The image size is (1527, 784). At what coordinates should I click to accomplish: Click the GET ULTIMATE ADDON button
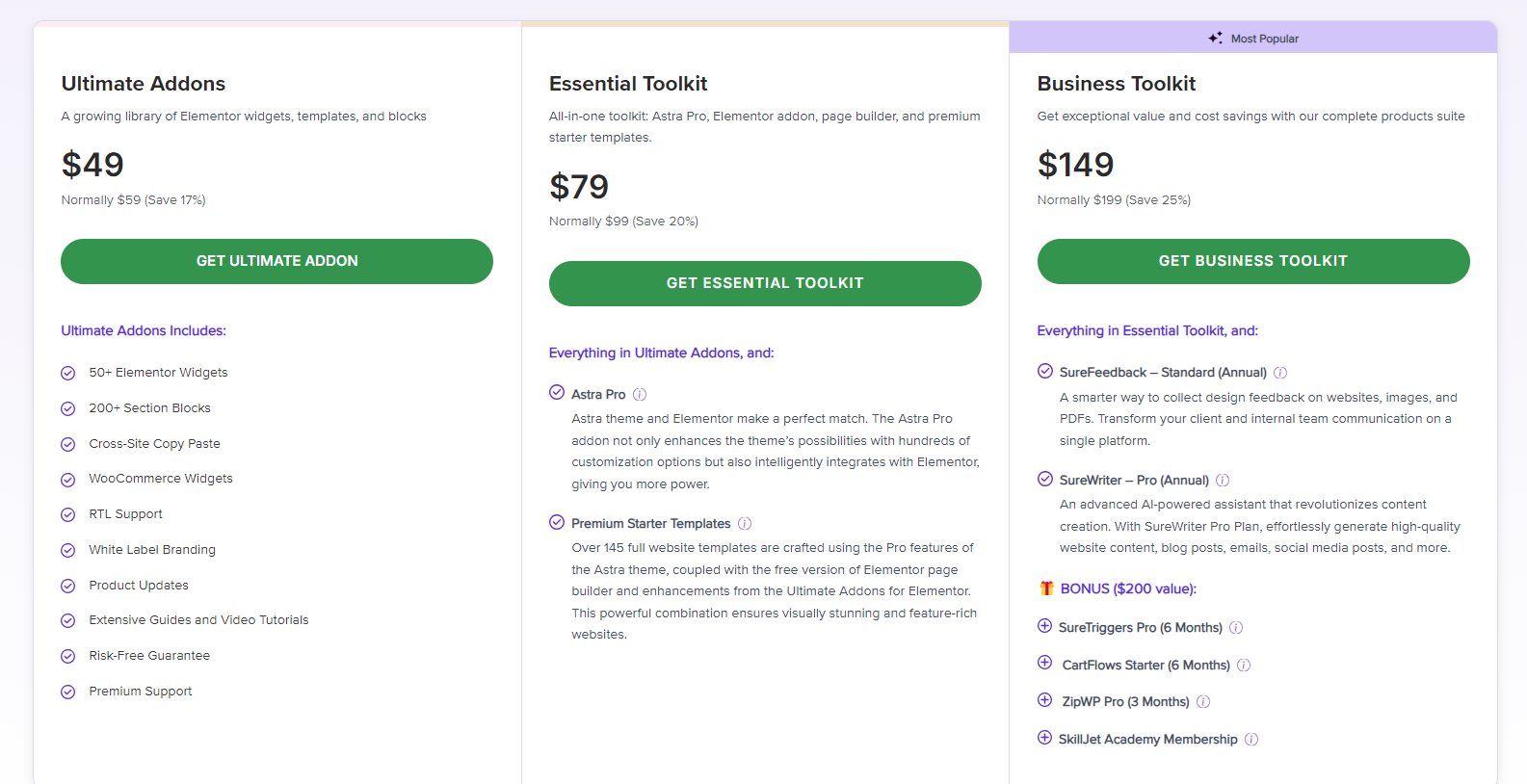coord(276,261)
